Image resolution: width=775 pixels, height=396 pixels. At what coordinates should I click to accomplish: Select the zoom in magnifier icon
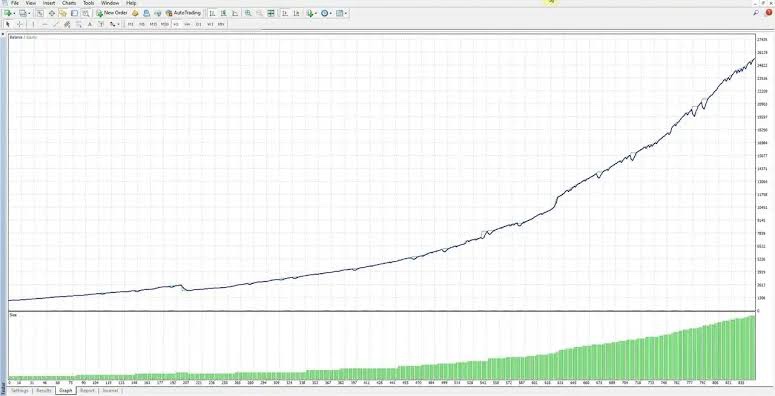248,13
